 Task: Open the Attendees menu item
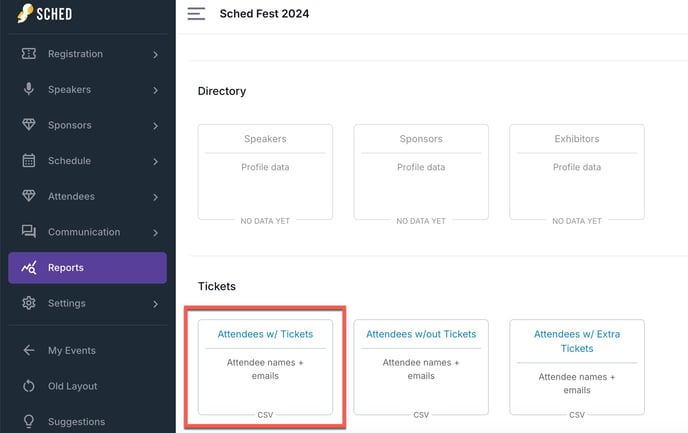pos(87,196)
